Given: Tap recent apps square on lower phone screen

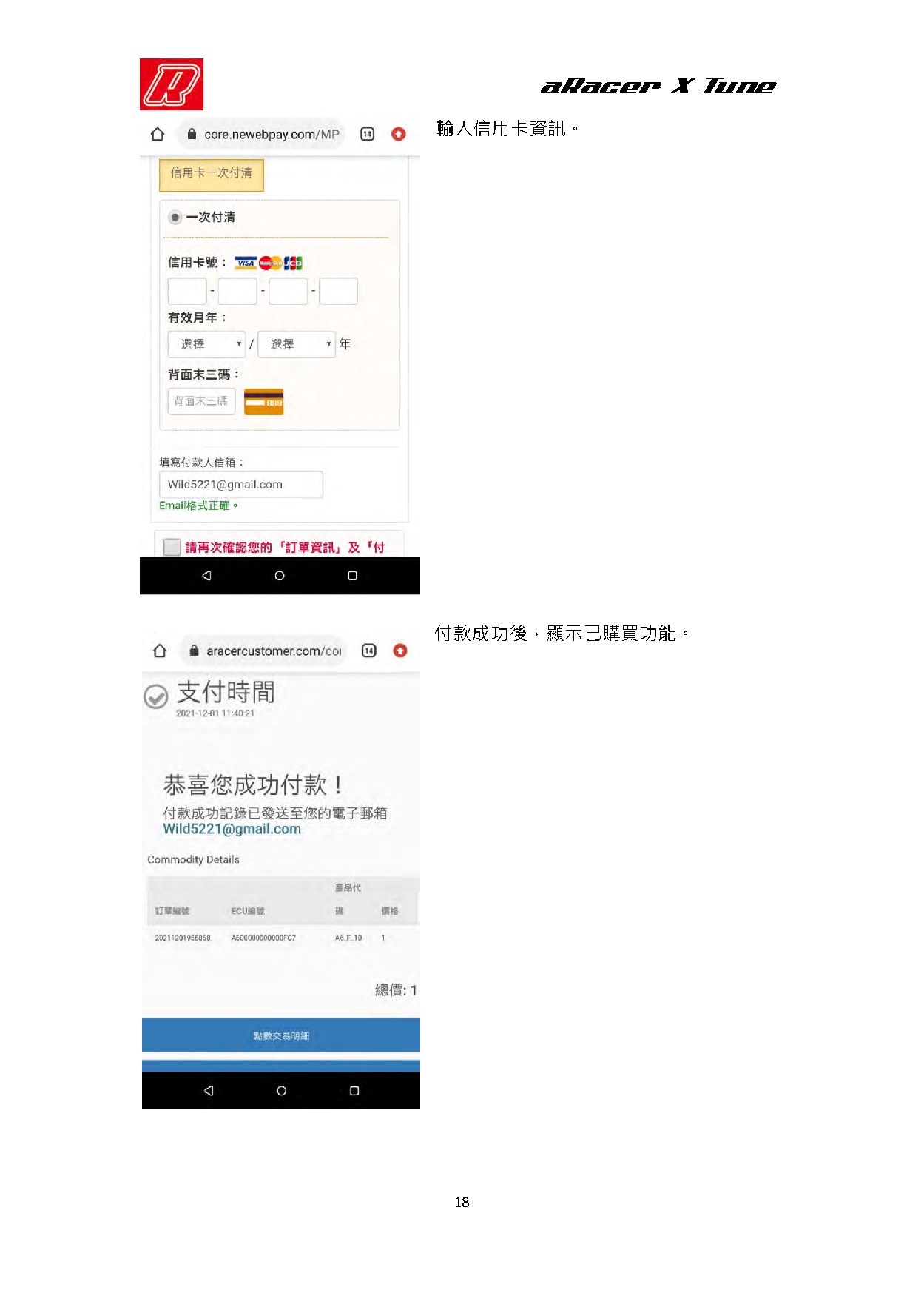Looking at the screenshot, I should click(354, 1090).
